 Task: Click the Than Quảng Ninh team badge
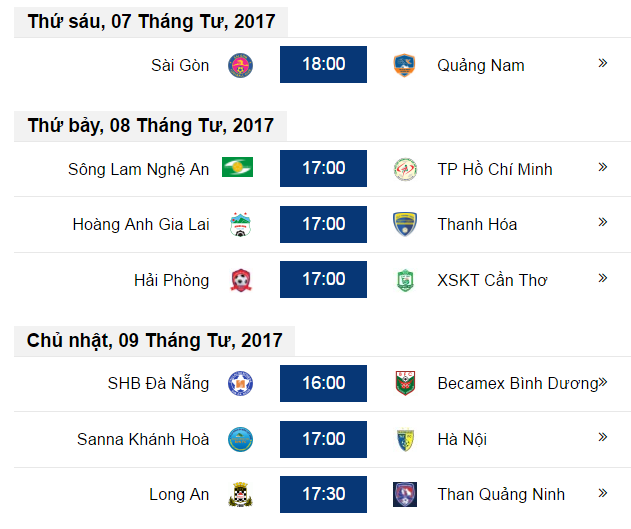(x=405, y=494)
